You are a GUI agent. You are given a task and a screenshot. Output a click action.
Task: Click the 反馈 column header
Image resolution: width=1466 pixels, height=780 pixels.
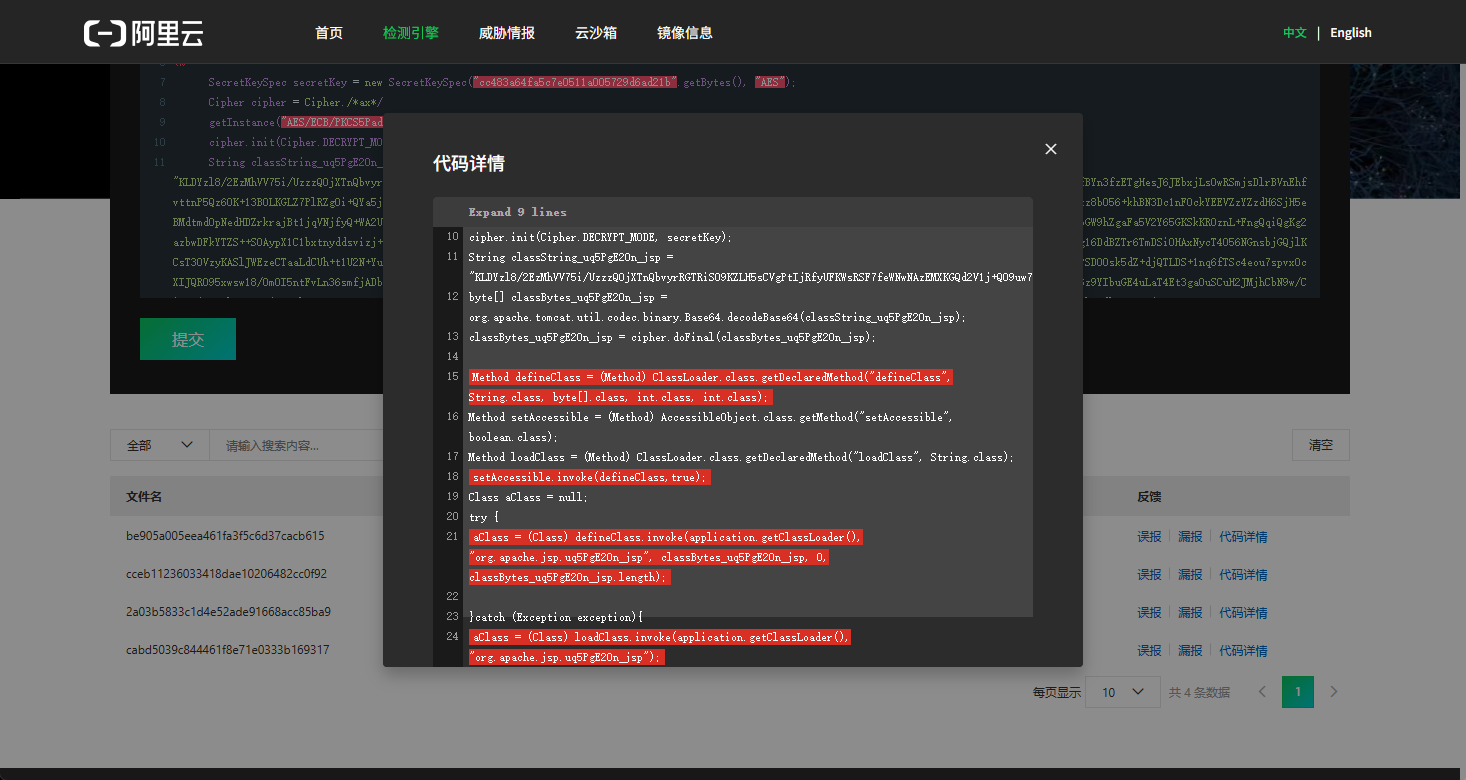1149,497
